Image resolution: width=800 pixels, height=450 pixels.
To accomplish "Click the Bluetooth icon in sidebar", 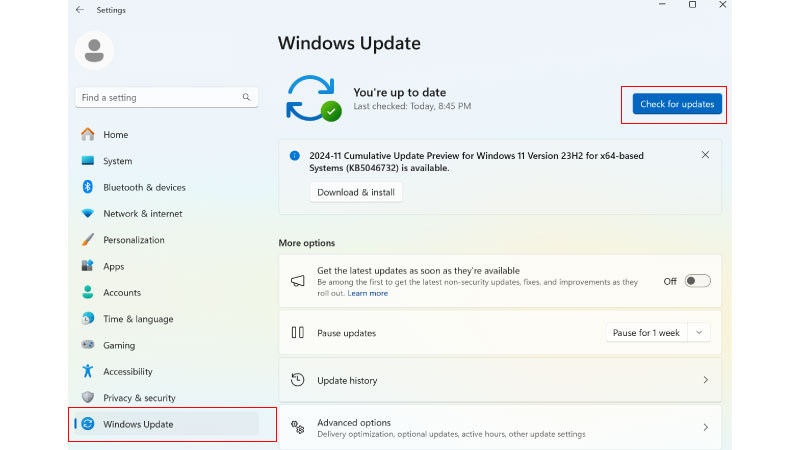I will (x=88, y=187).
